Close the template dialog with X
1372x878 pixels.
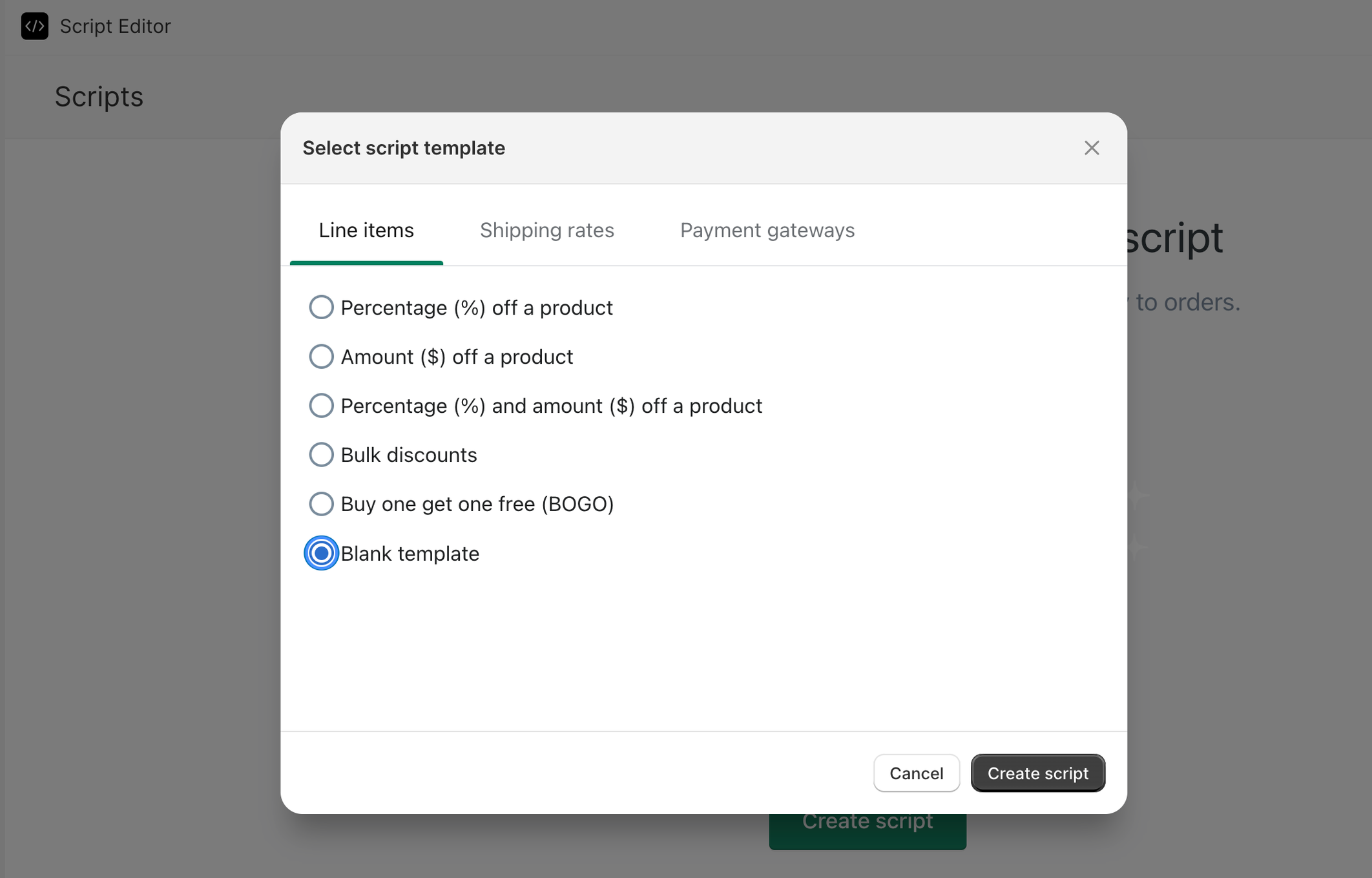(x=1091, y=148)
